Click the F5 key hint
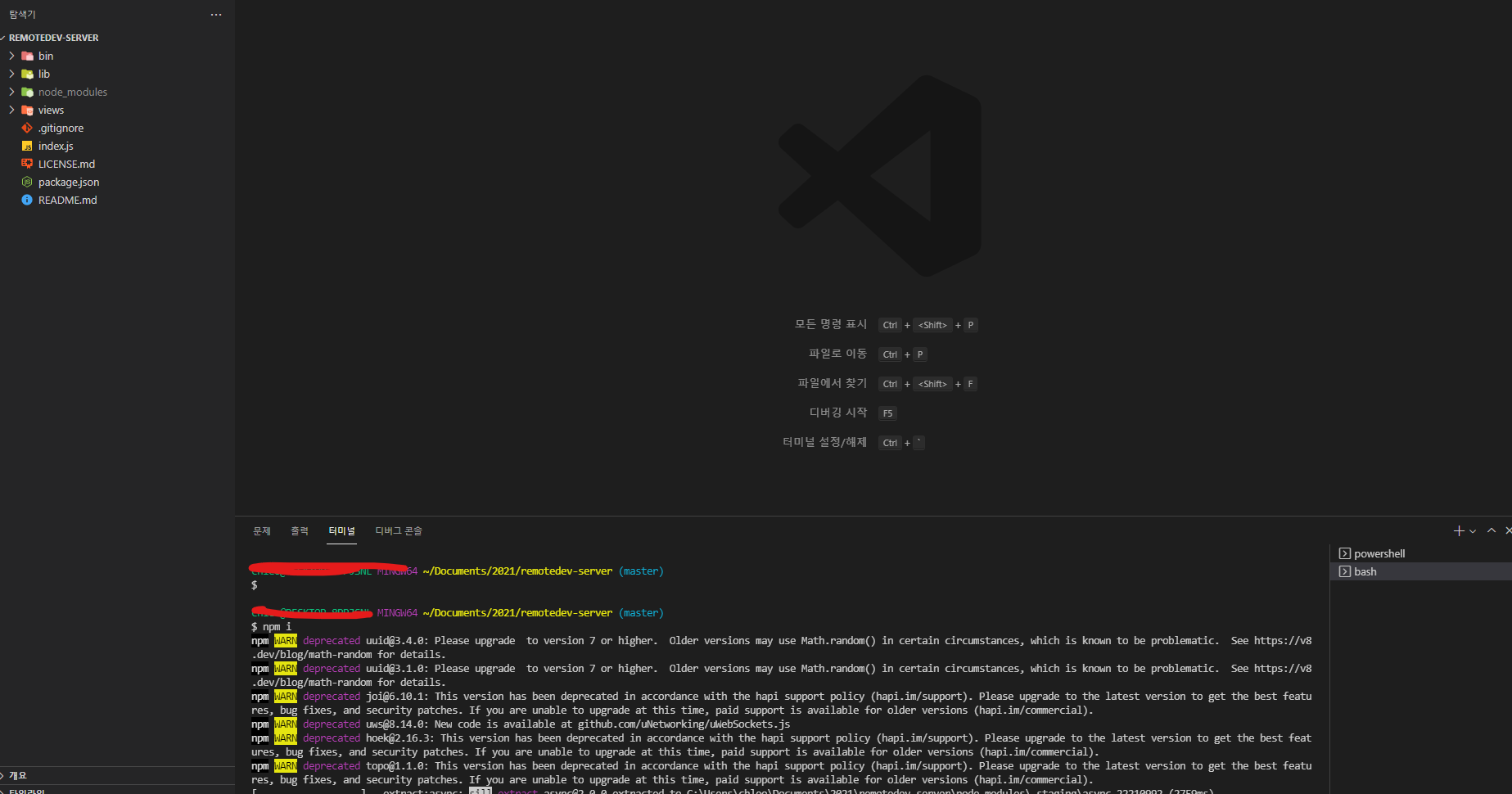This screenshot has height=794, width=1512. [x=887, y=413]
